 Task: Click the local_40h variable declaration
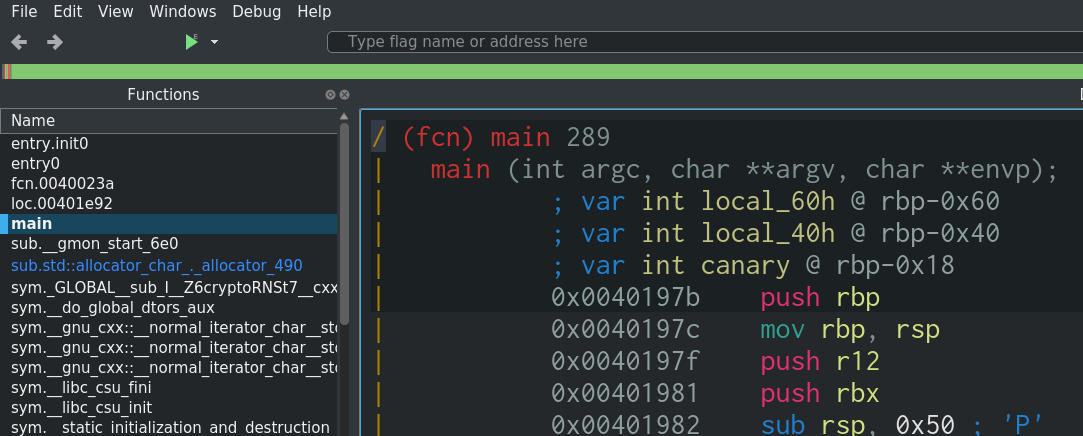pyautogui.click(x=776, y=234)
